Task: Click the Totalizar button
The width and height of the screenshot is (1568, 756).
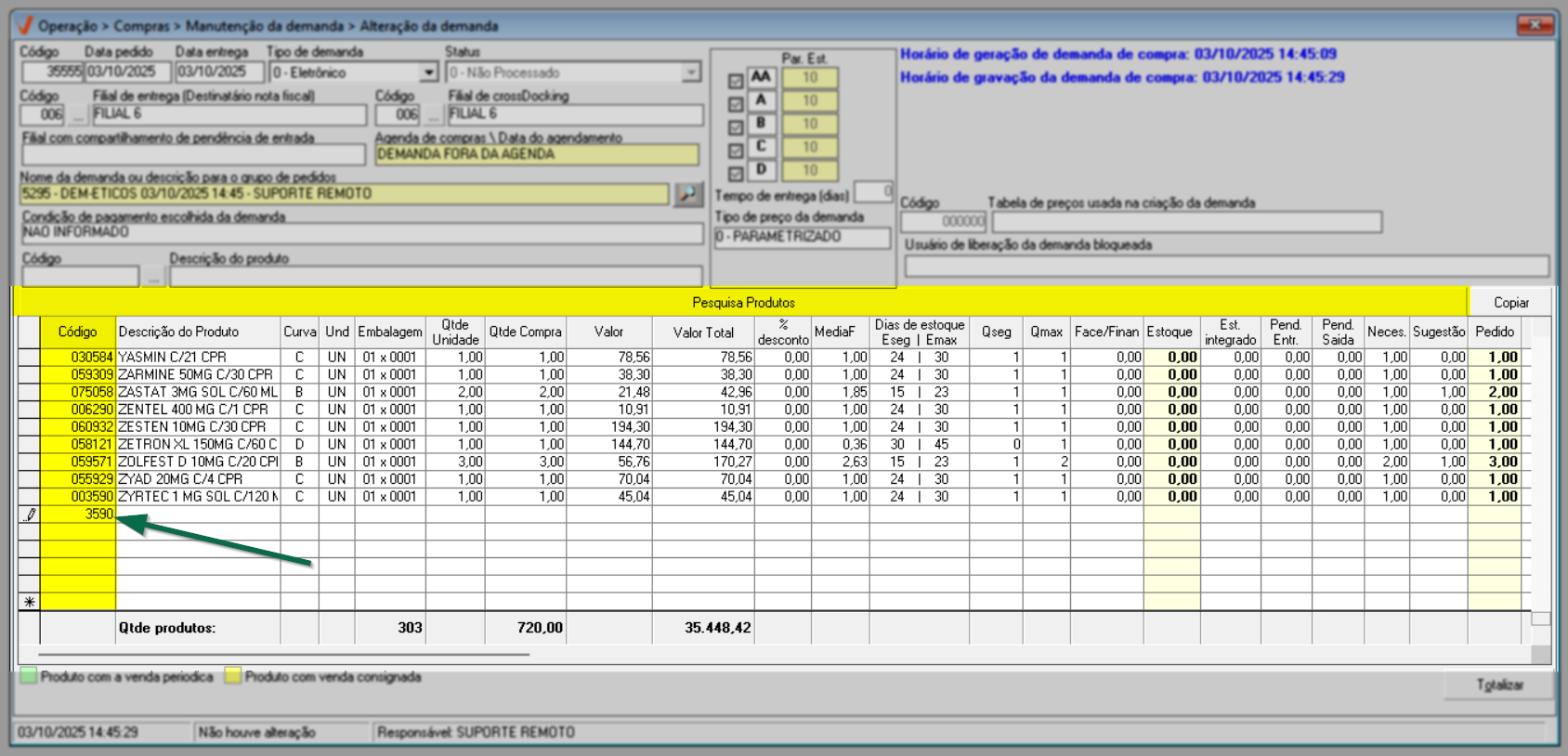Action: coord(1499,684)
